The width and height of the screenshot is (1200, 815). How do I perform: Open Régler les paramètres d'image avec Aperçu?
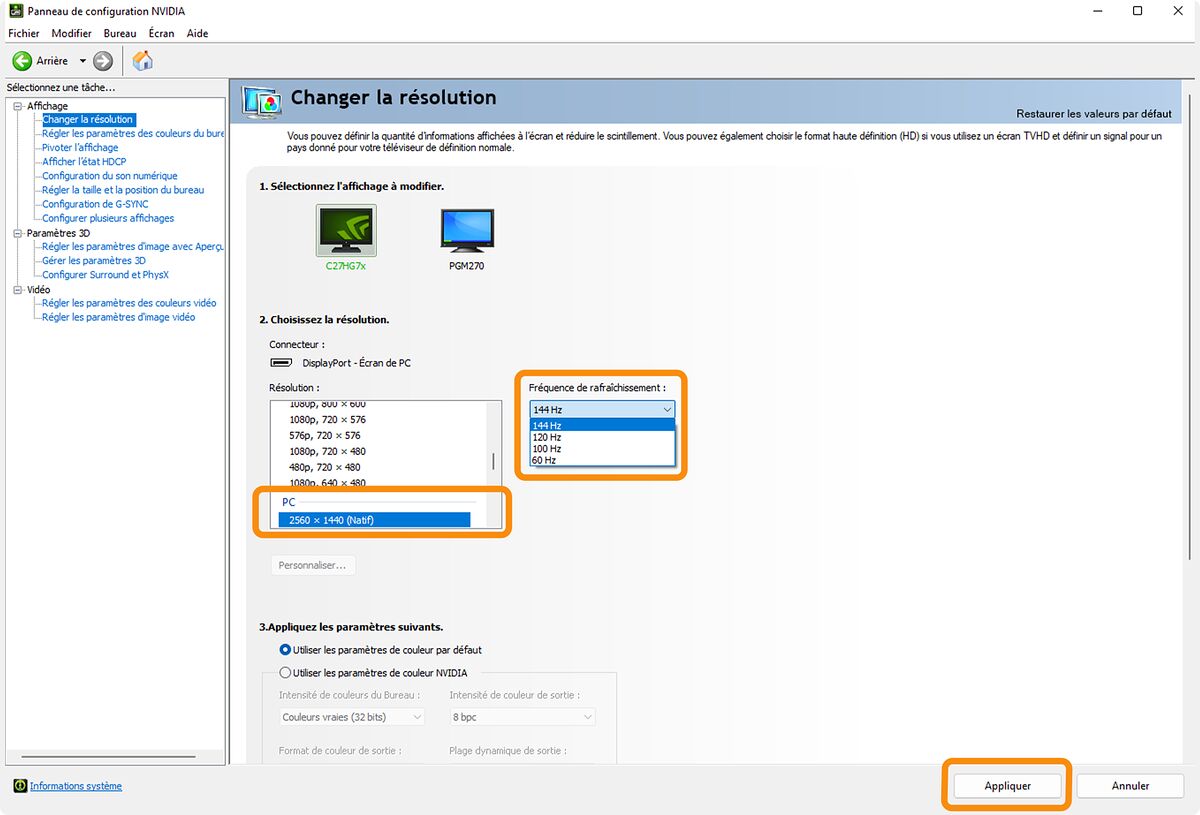pos(133,247)
